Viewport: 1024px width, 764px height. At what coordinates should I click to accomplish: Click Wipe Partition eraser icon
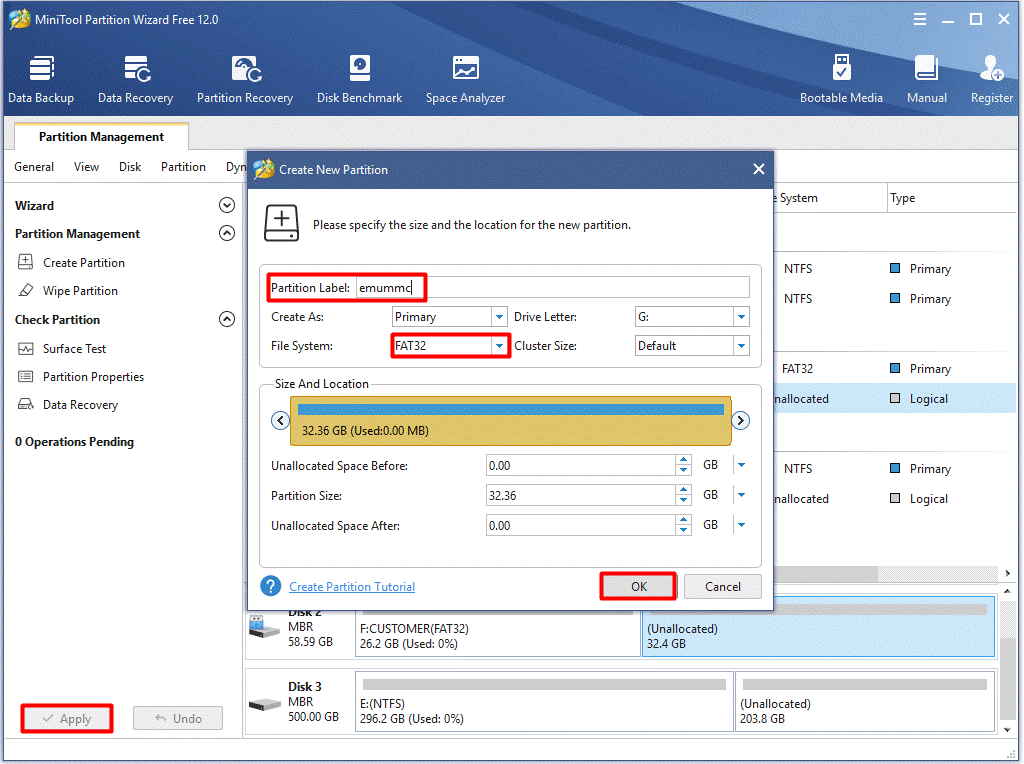pyautogui.click(x=25, y=291)
